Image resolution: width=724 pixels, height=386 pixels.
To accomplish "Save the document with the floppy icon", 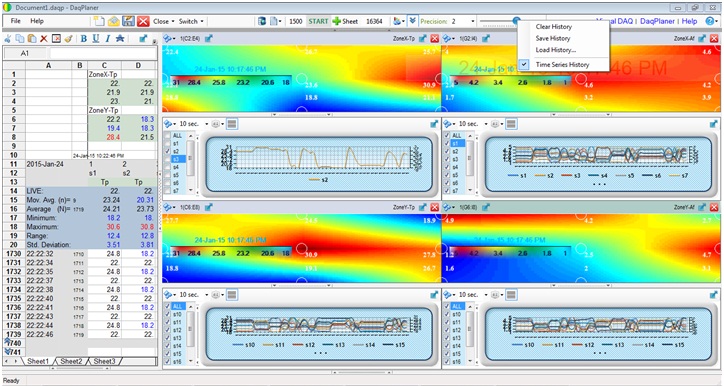I will pyautogui.click(x=128, y=21).
